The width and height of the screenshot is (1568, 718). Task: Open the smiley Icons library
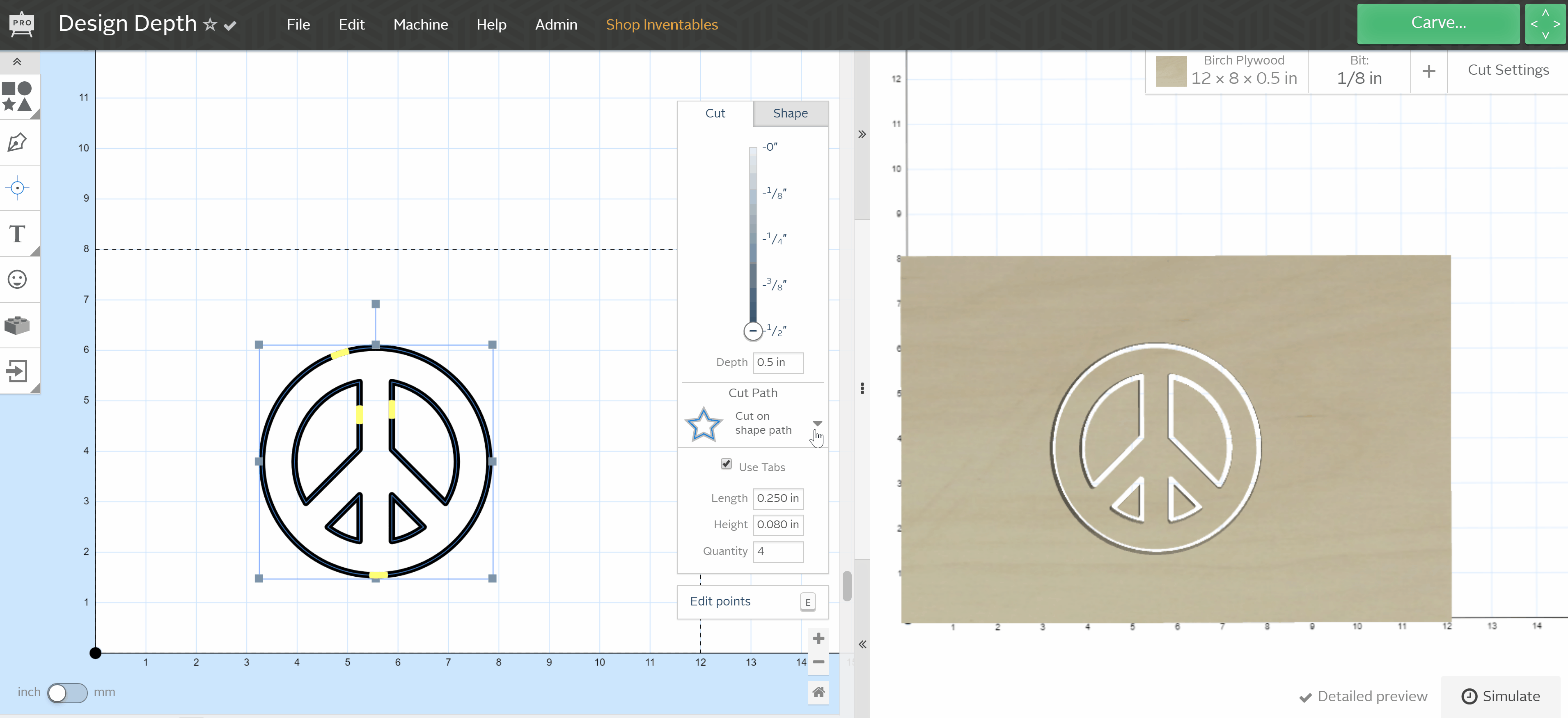pyautogui.click(x=17, y=280)
